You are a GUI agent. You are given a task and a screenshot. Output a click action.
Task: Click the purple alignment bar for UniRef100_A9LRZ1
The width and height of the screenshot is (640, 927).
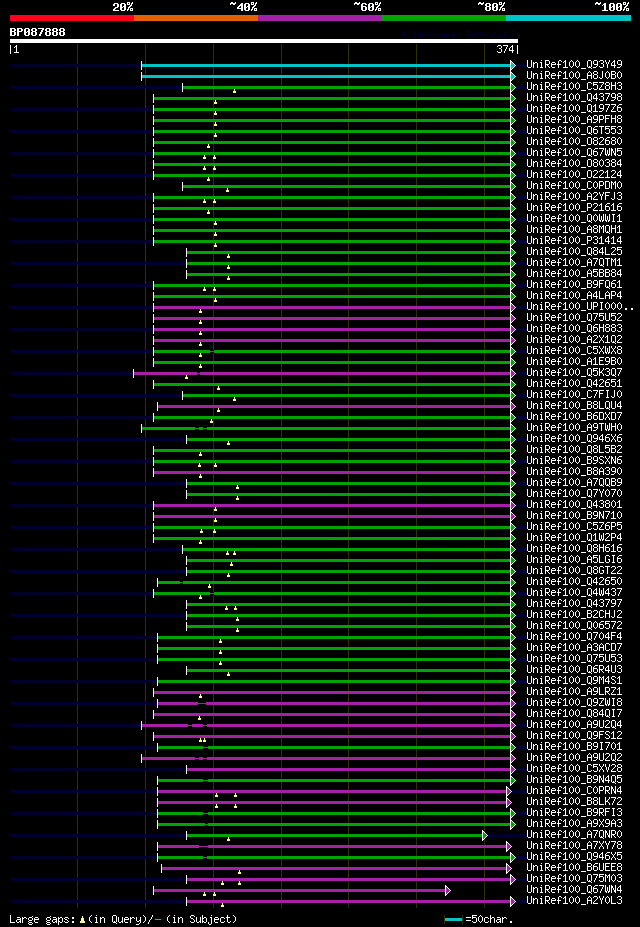[332, 692]
